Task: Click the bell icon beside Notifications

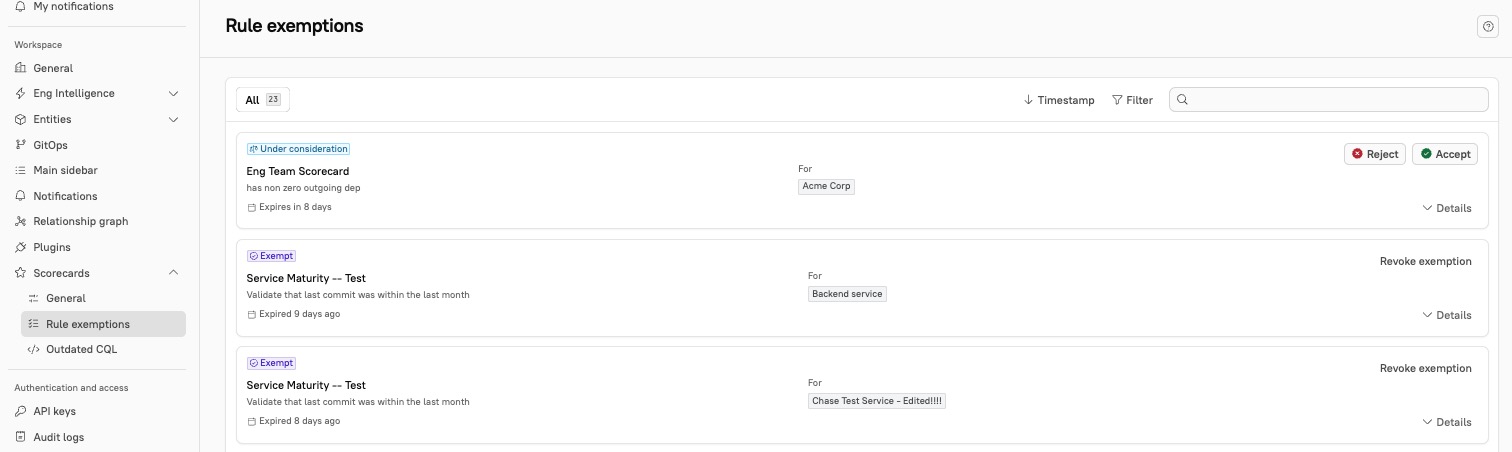Action: click(20, 196)
